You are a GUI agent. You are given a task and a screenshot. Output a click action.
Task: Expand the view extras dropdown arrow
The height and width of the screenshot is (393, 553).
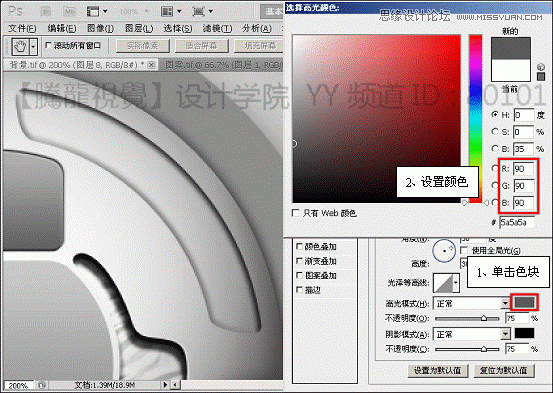[105, 12]
